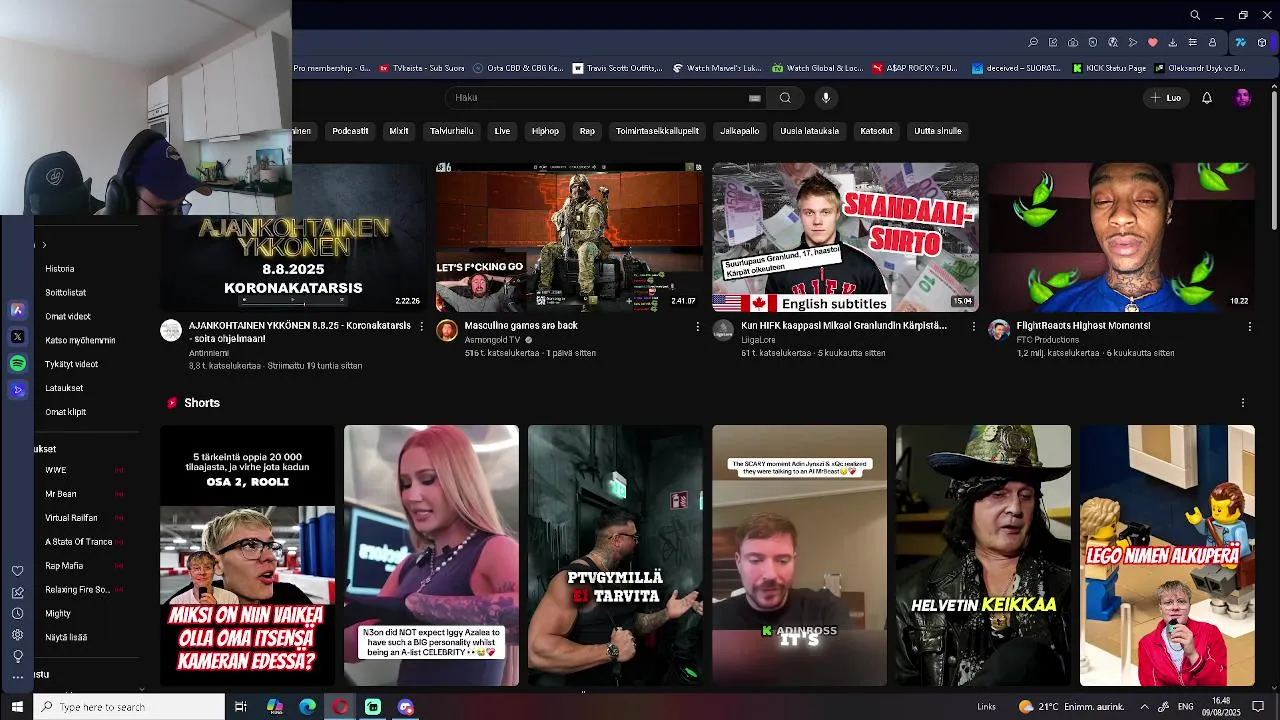Open Soittolistat in YouTube sidebar

(x=66, y=293)
